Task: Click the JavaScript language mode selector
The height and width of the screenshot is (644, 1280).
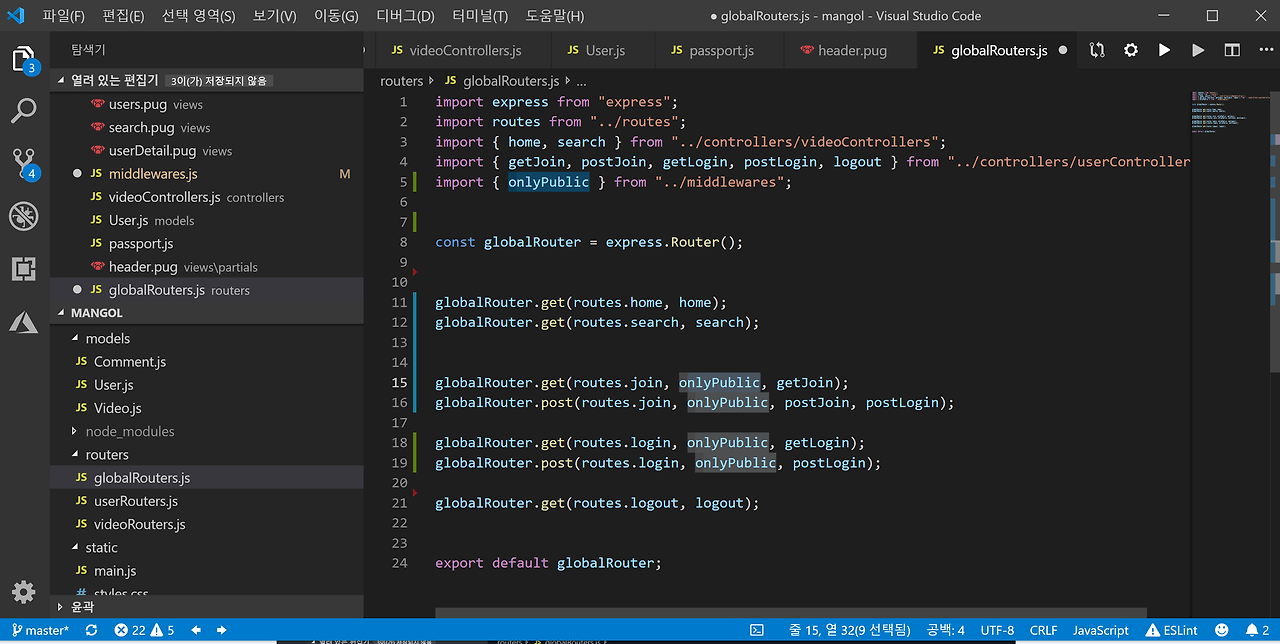Action: pyautogui.click(x=1100, y=630)
